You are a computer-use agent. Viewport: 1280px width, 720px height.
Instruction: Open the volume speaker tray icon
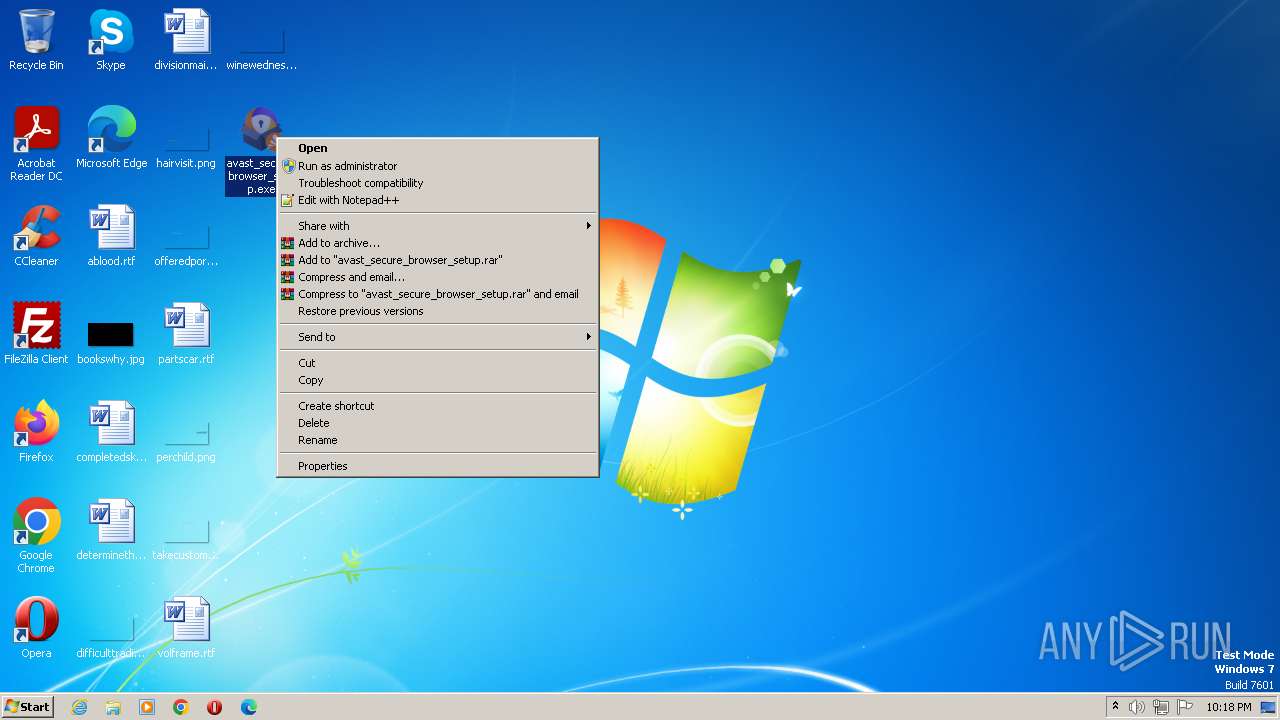[x=1137, y=707]
